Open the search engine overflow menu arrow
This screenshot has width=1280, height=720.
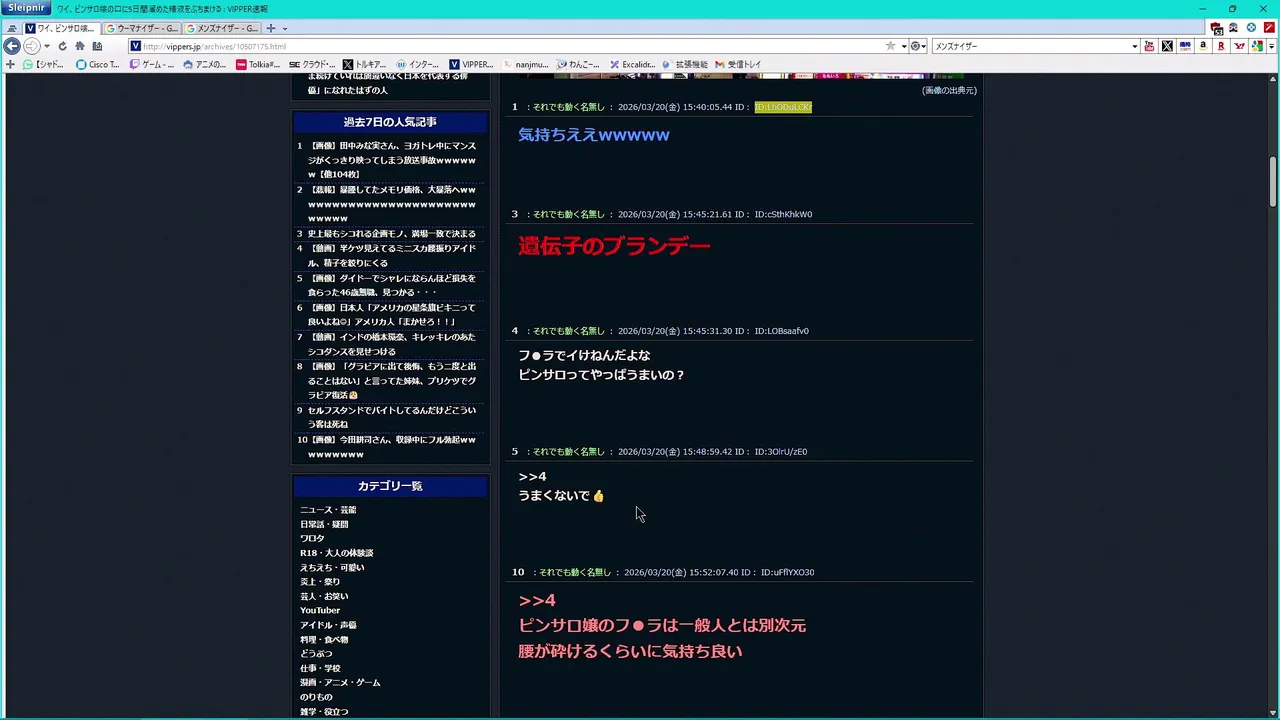(x=1271, y=46)
